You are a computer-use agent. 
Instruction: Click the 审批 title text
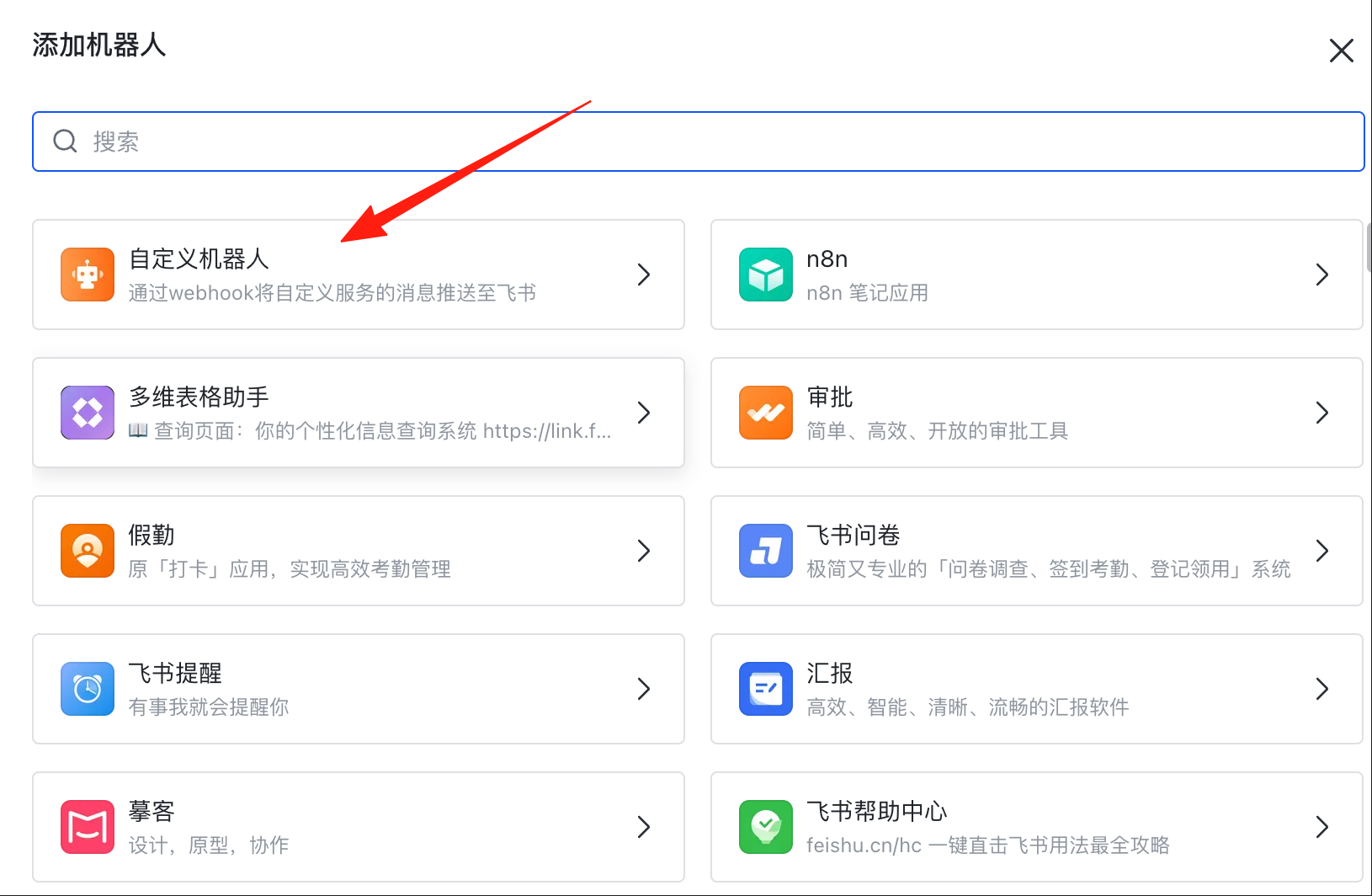point(830,397)
